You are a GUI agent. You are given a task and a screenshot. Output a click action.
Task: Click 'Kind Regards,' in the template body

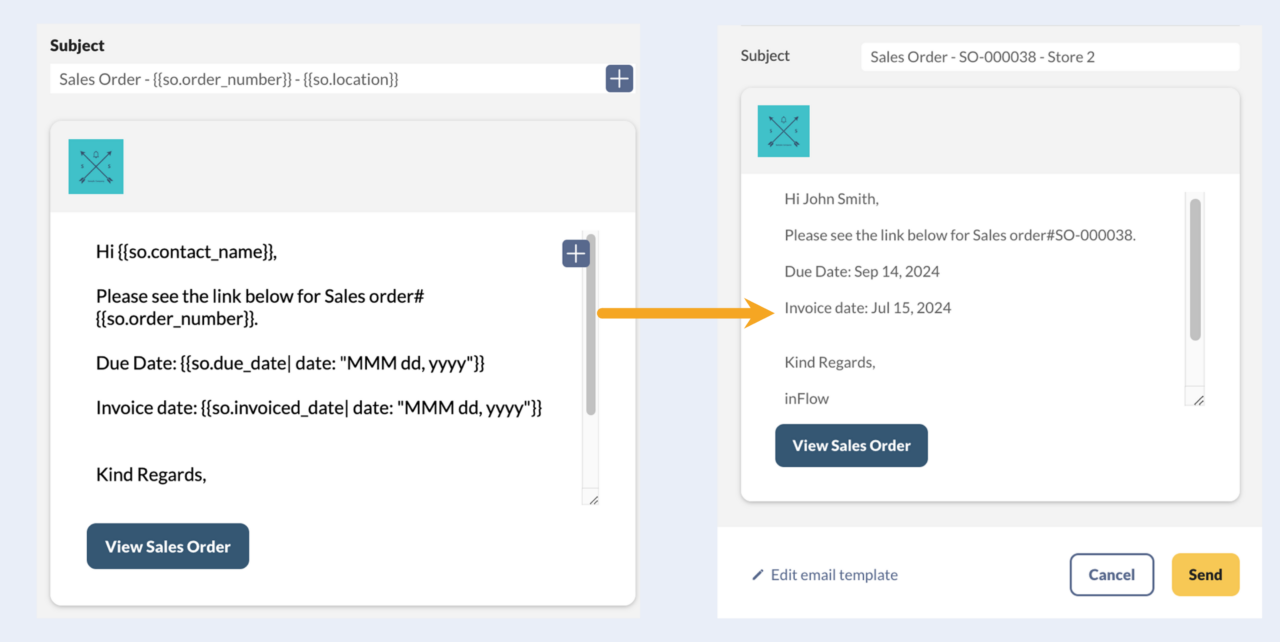151,474
